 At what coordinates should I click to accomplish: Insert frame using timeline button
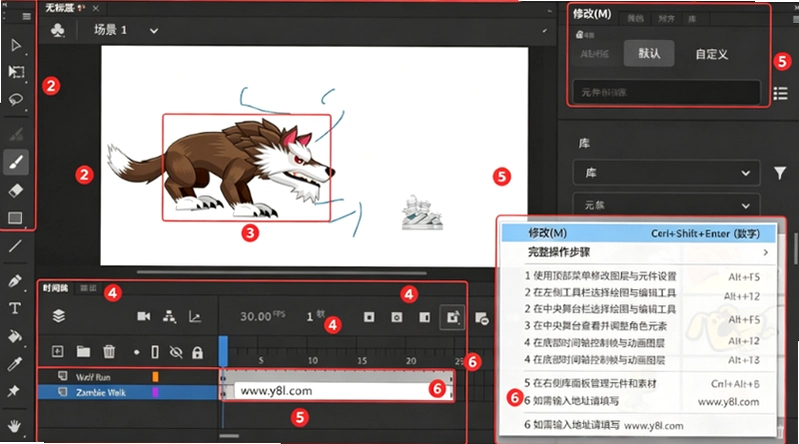coord(424,317)
